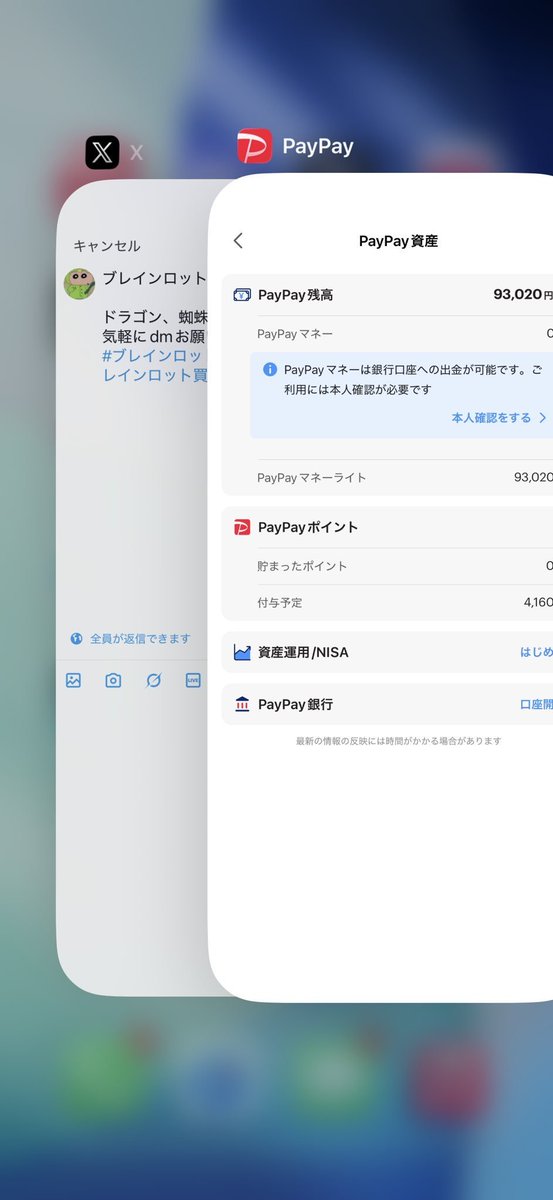Tap the PayPayマネーライト row label
This screenshot has height=1200, width=553.
pyautogui.click(x=312, y=478)
